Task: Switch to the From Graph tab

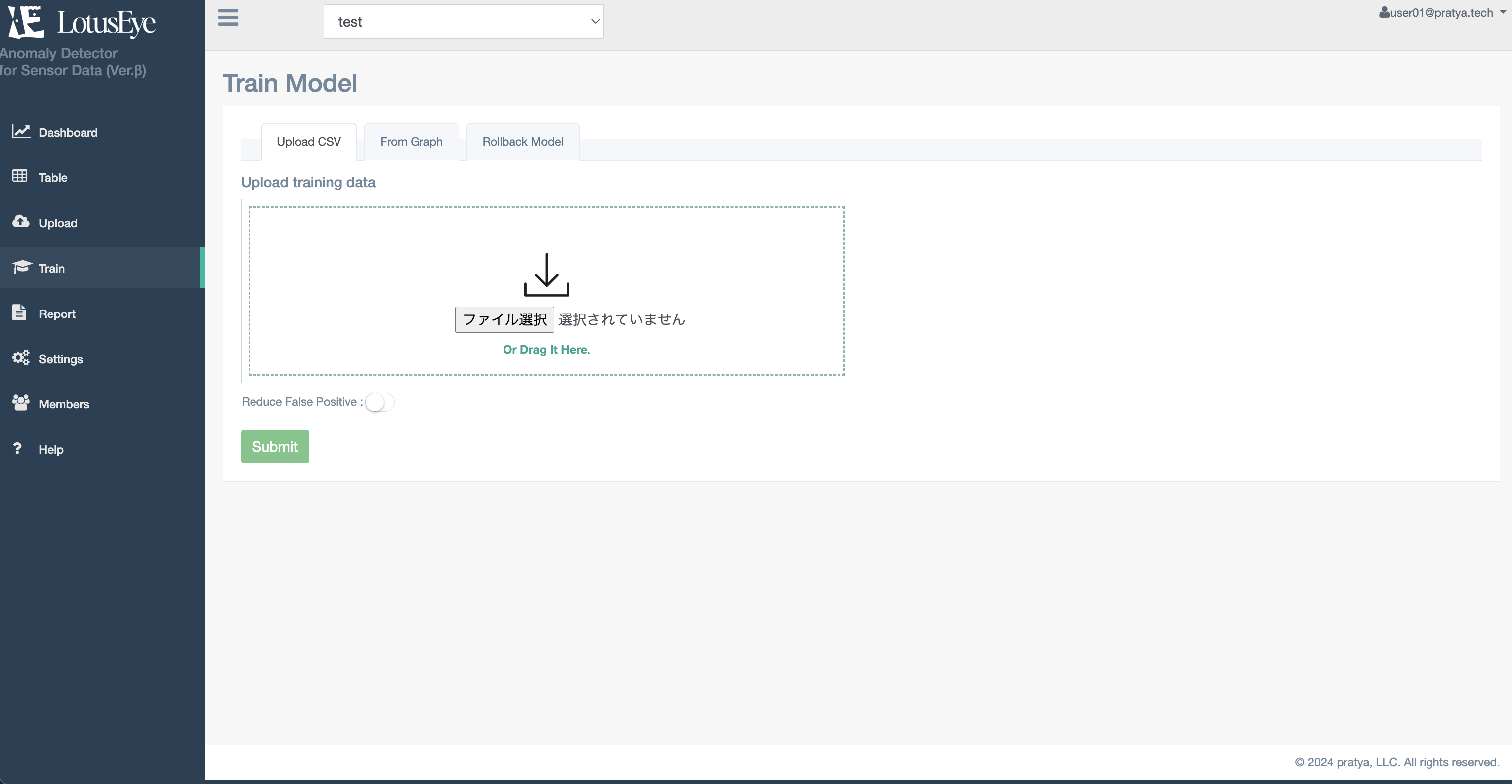Action: (x=411, y=142)
